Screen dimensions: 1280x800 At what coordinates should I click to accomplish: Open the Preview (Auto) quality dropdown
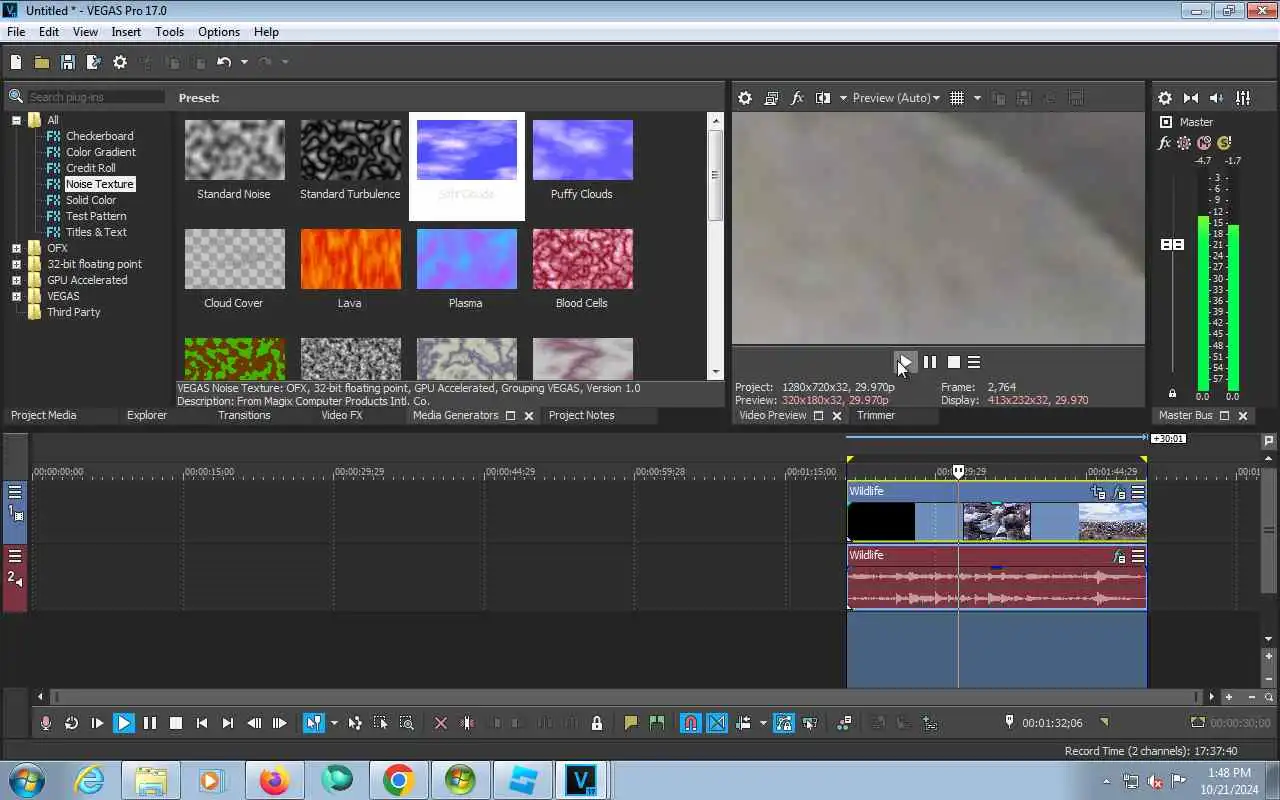click(896, 98)
